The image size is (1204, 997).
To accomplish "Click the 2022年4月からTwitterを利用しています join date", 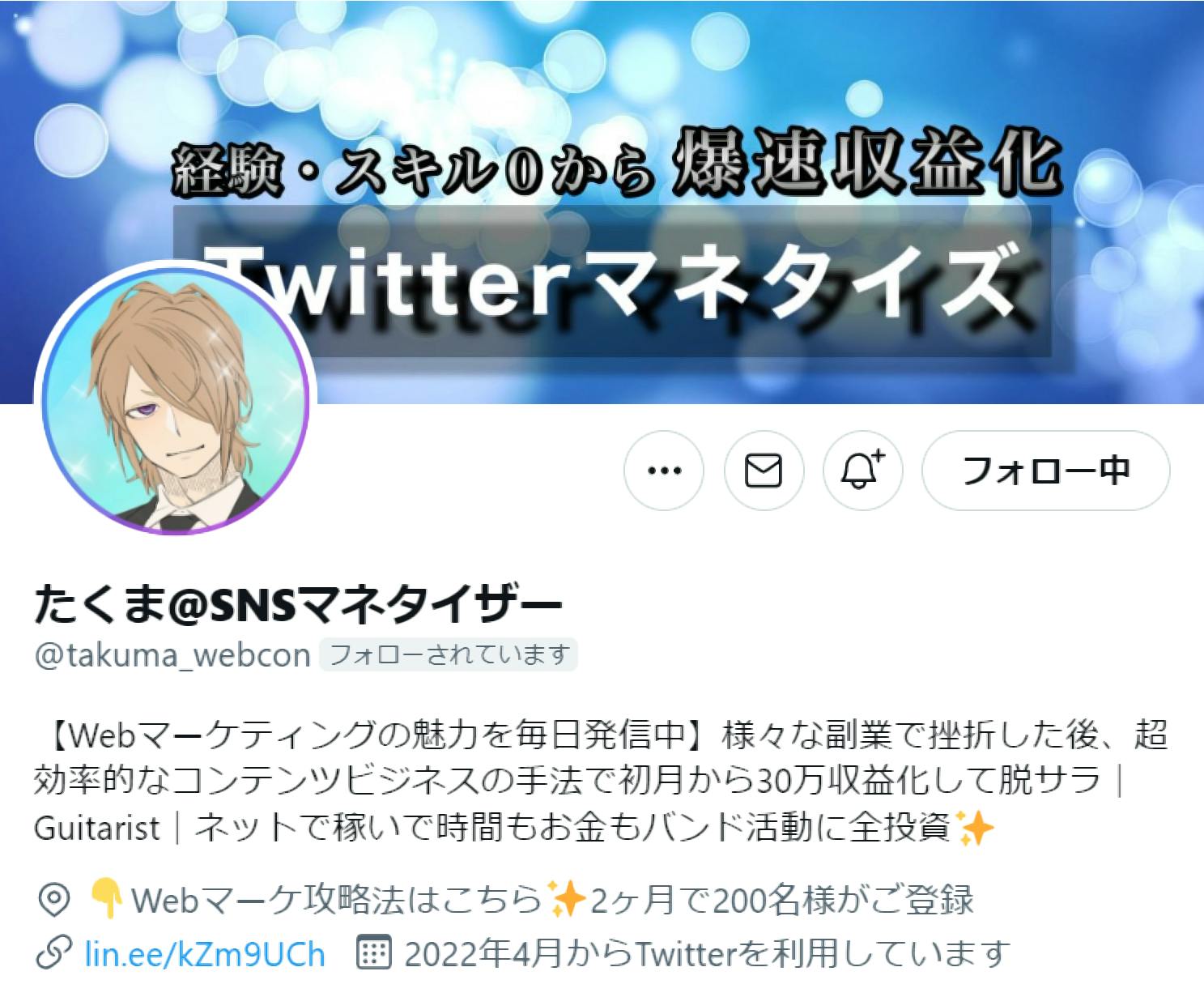I will pyautogui.click(x=708, y=955).
